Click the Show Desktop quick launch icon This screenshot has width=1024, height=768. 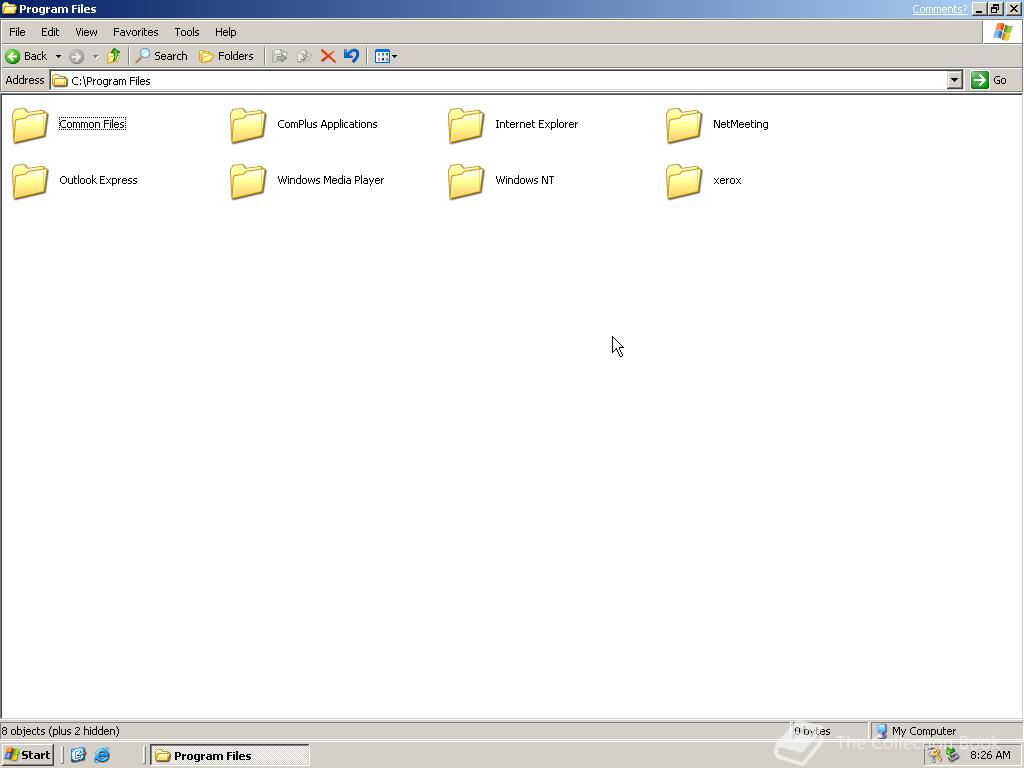pyautogui.click(x=78, y=755)
